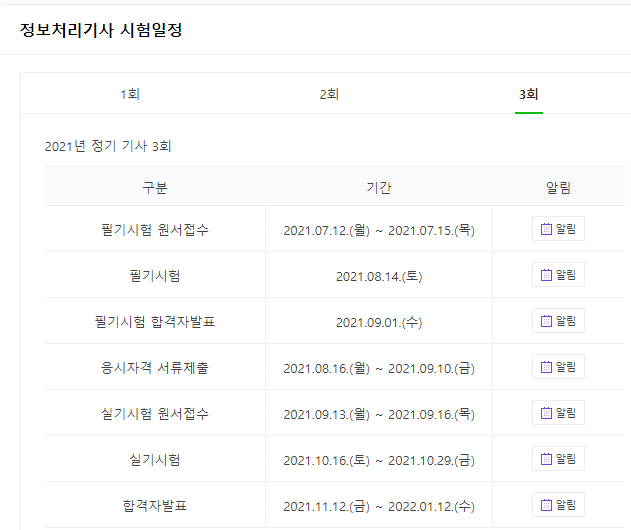Click the period 2021.10.16.(토) ~ 2021.10.29.(금)
This screenshot has height=530, width=631.
coord(379,460)
